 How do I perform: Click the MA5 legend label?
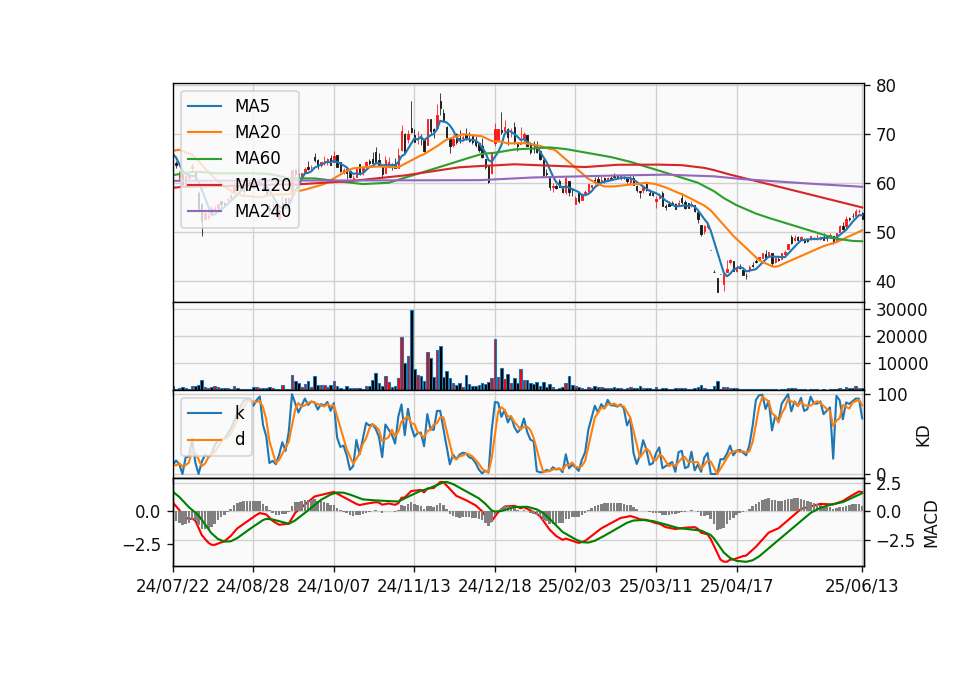(x=252, y=106)
